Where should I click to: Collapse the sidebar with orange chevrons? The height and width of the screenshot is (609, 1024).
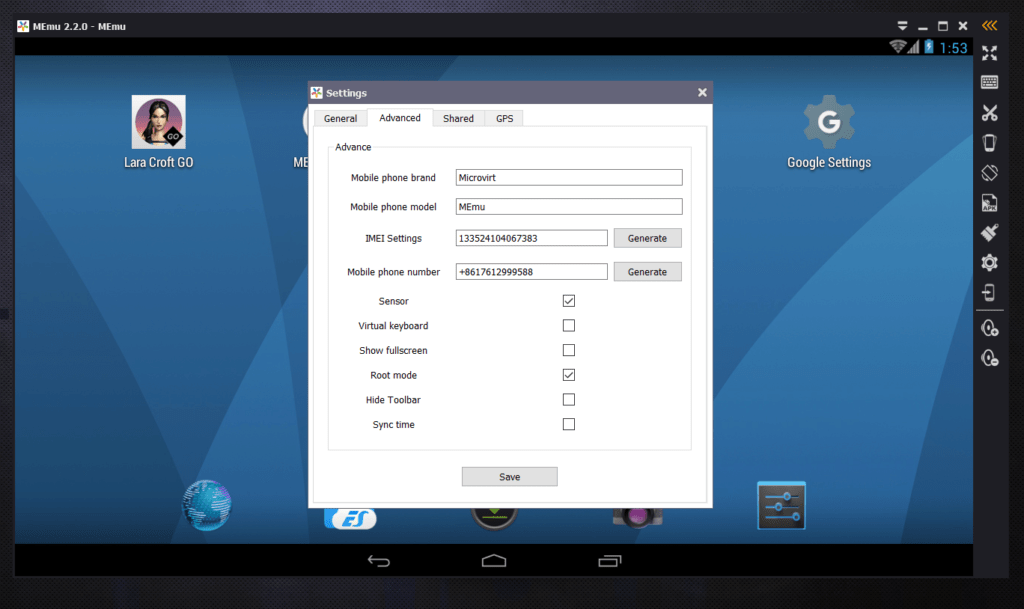pos(989,25)
